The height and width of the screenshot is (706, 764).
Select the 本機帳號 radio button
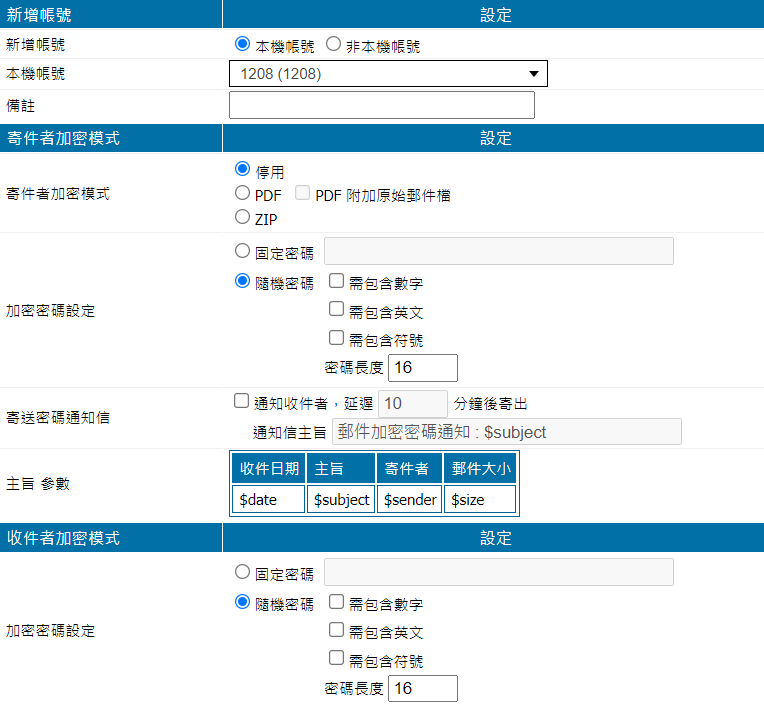point(241,45)
